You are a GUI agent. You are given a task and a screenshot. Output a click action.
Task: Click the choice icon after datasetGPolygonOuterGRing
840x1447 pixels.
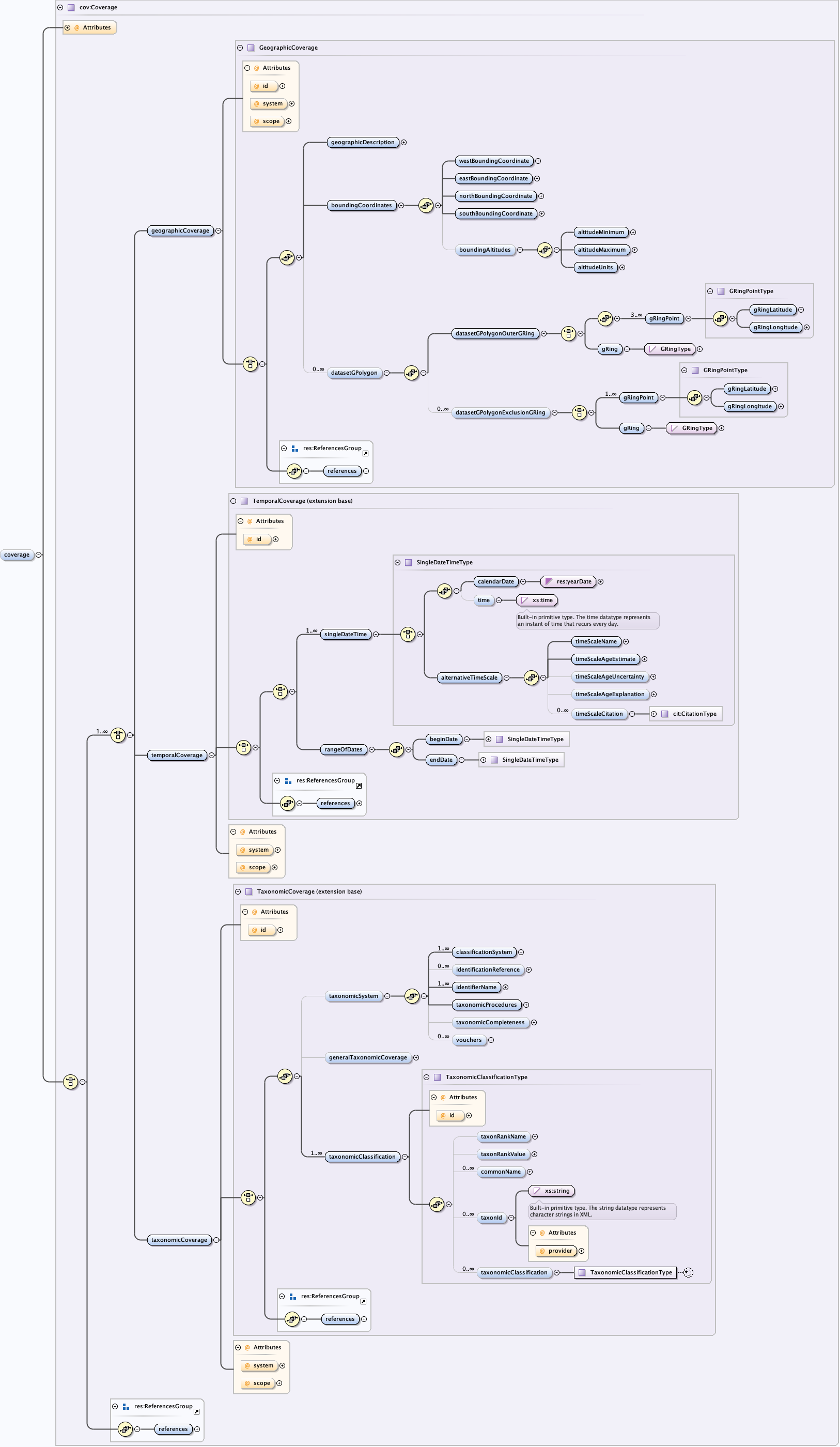(x=568, y=334)
